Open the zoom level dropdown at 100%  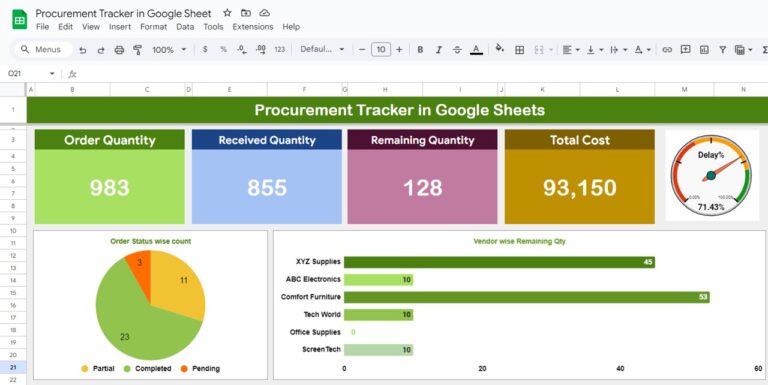[169, 49]
